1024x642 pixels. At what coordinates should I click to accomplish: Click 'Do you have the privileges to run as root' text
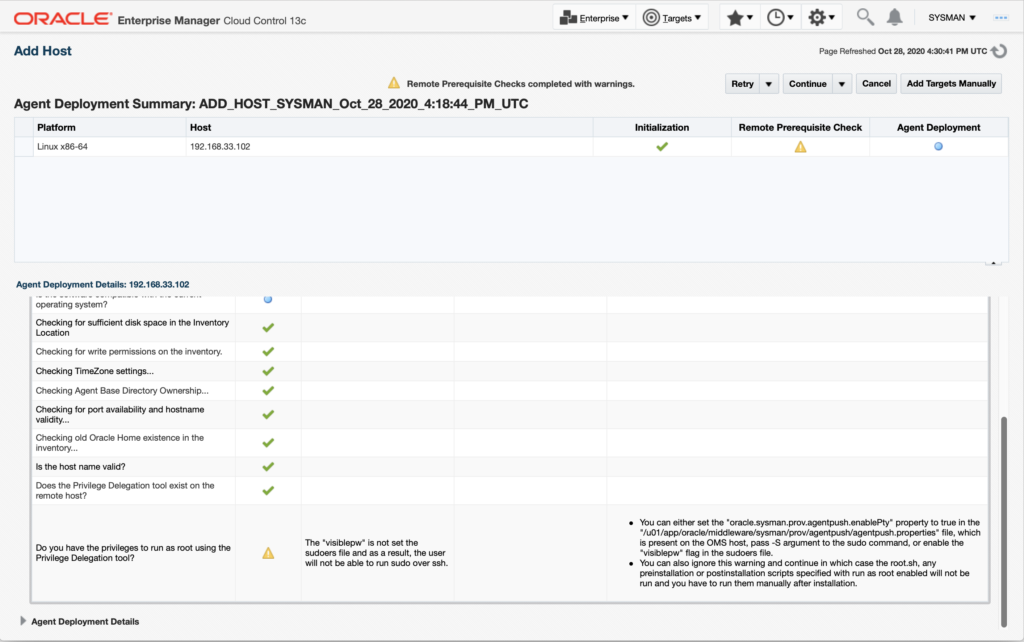[x=133, y=553]
